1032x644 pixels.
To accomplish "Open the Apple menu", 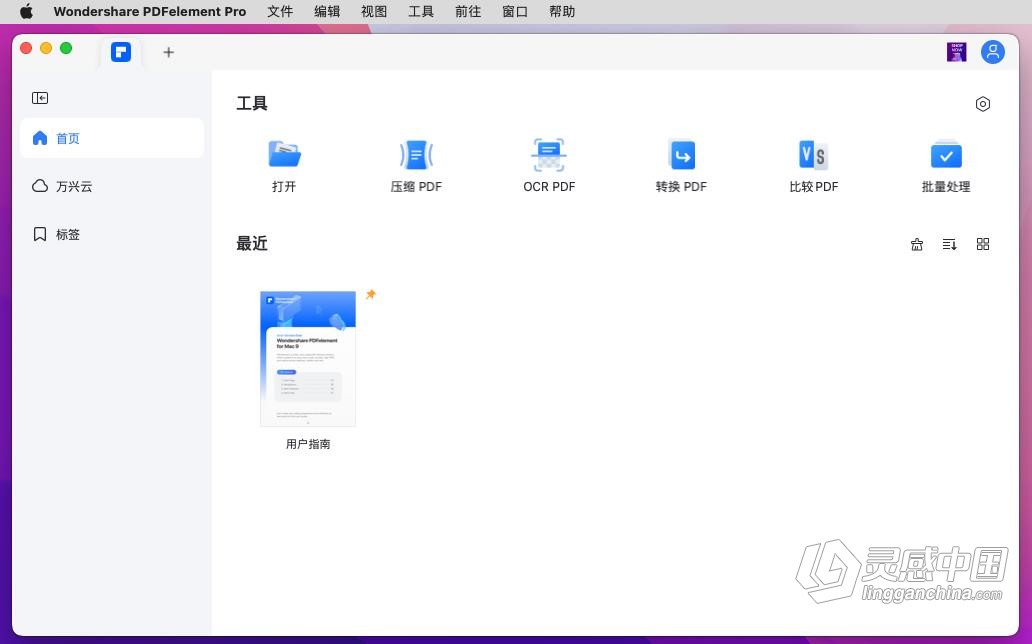I will (26, 11).
